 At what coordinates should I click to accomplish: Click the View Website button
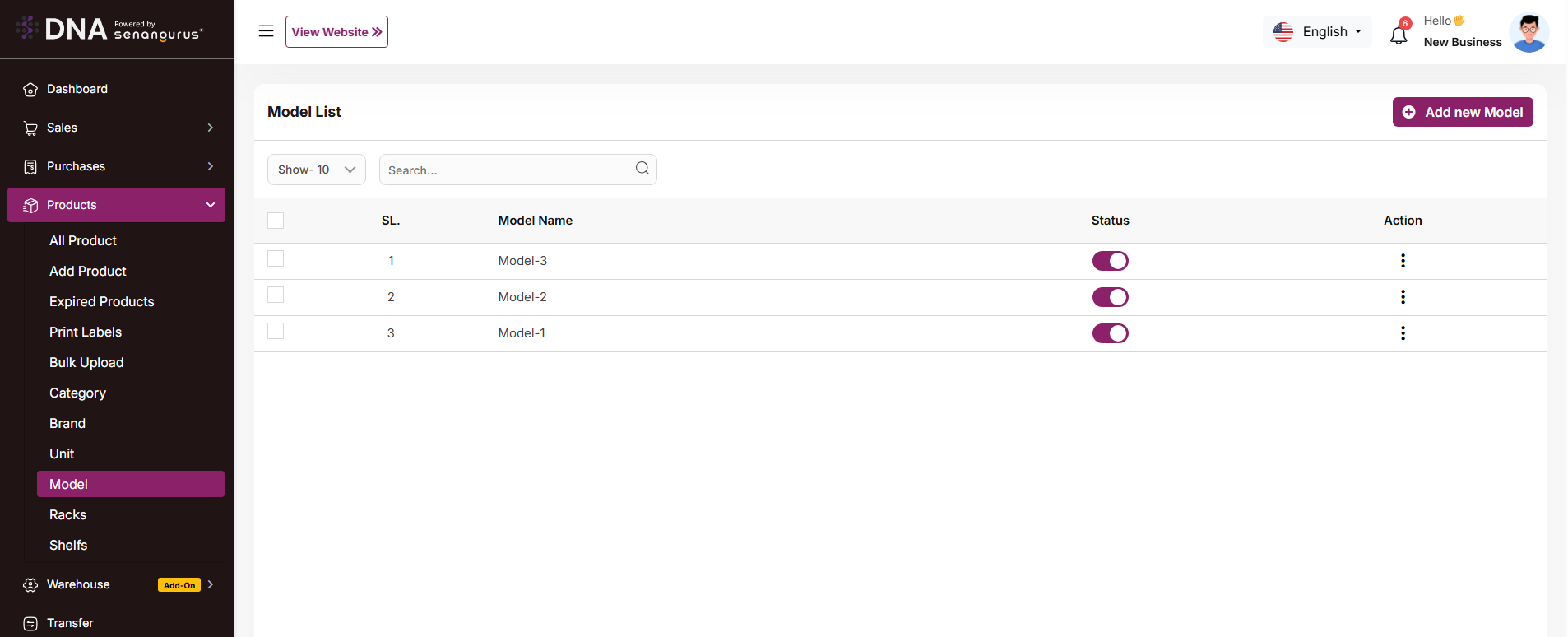[x=336, y=32]
